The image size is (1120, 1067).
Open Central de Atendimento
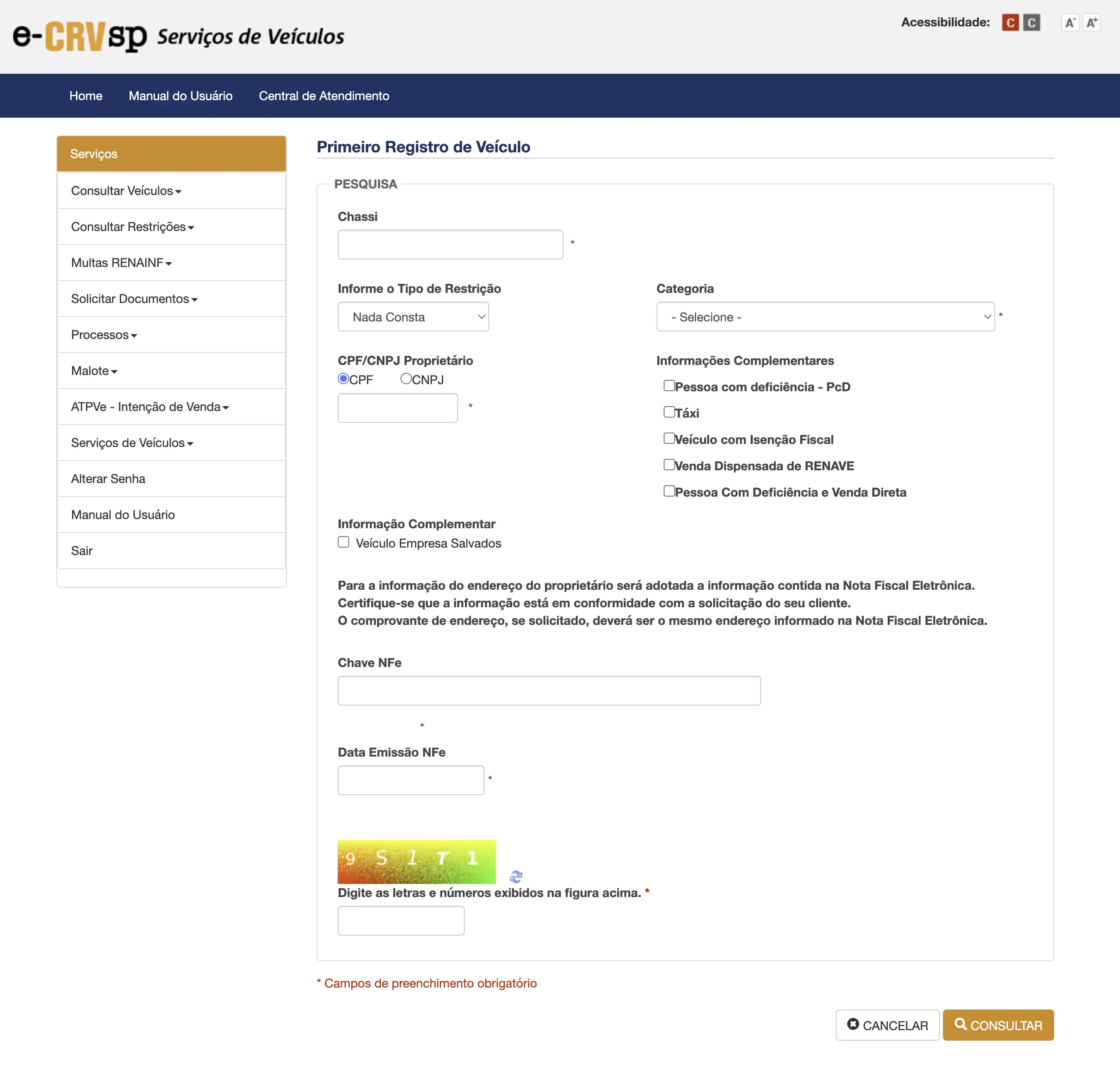(x=323, y=96)
